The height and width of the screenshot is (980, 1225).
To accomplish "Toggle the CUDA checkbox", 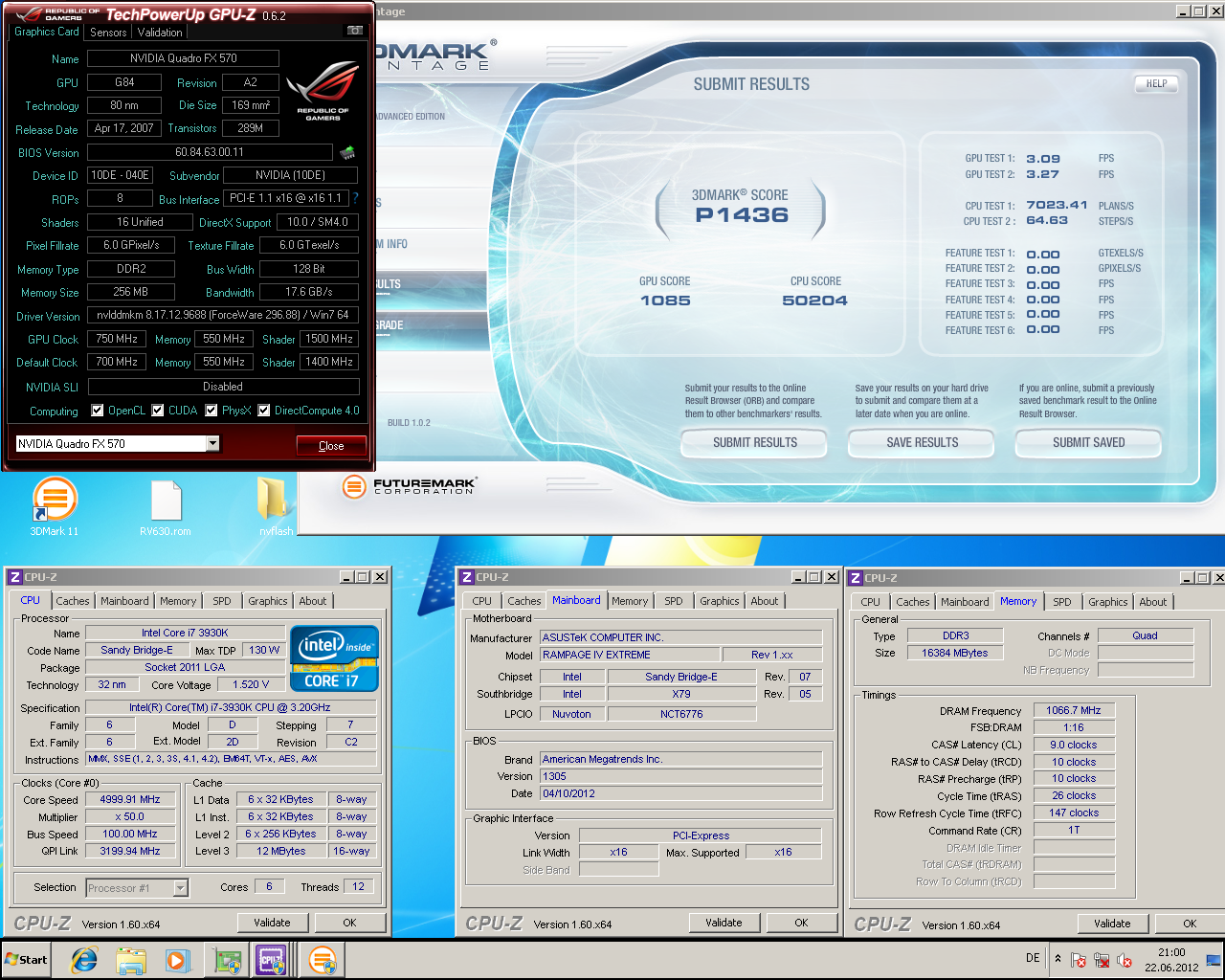I will 158,411.
